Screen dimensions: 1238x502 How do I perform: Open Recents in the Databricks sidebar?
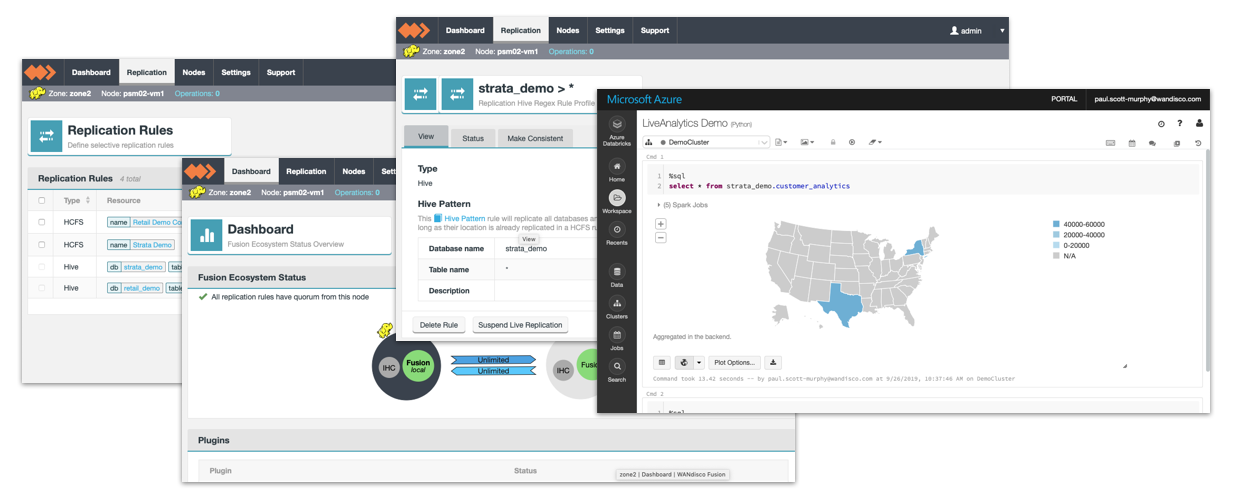point(617,232)
